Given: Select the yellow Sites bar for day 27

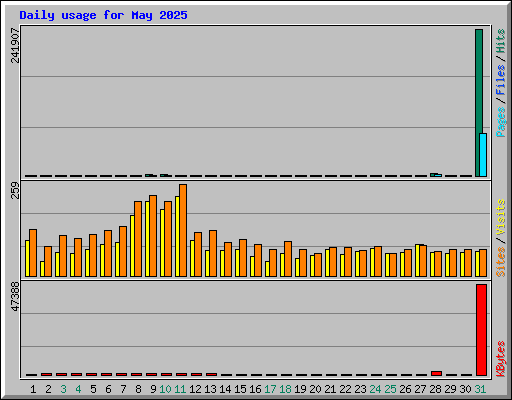Looking at the screenshot, I should pos(417,260).
